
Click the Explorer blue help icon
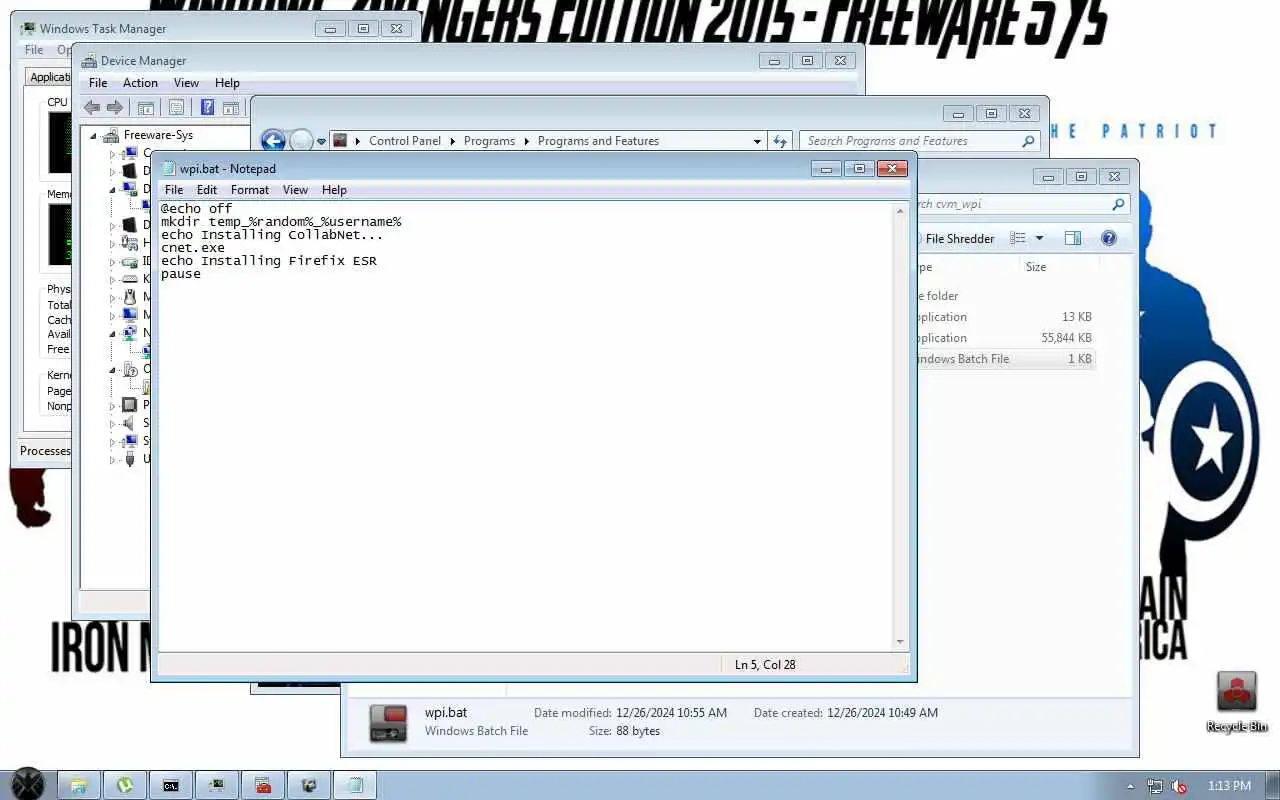click(1109, 238)
